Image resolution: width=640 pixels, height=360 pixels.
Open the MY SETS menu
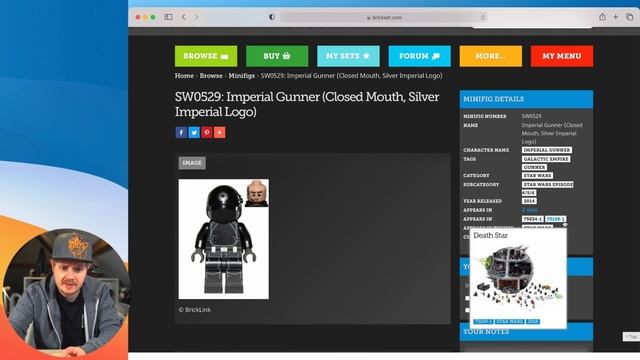tap(348, 56)
